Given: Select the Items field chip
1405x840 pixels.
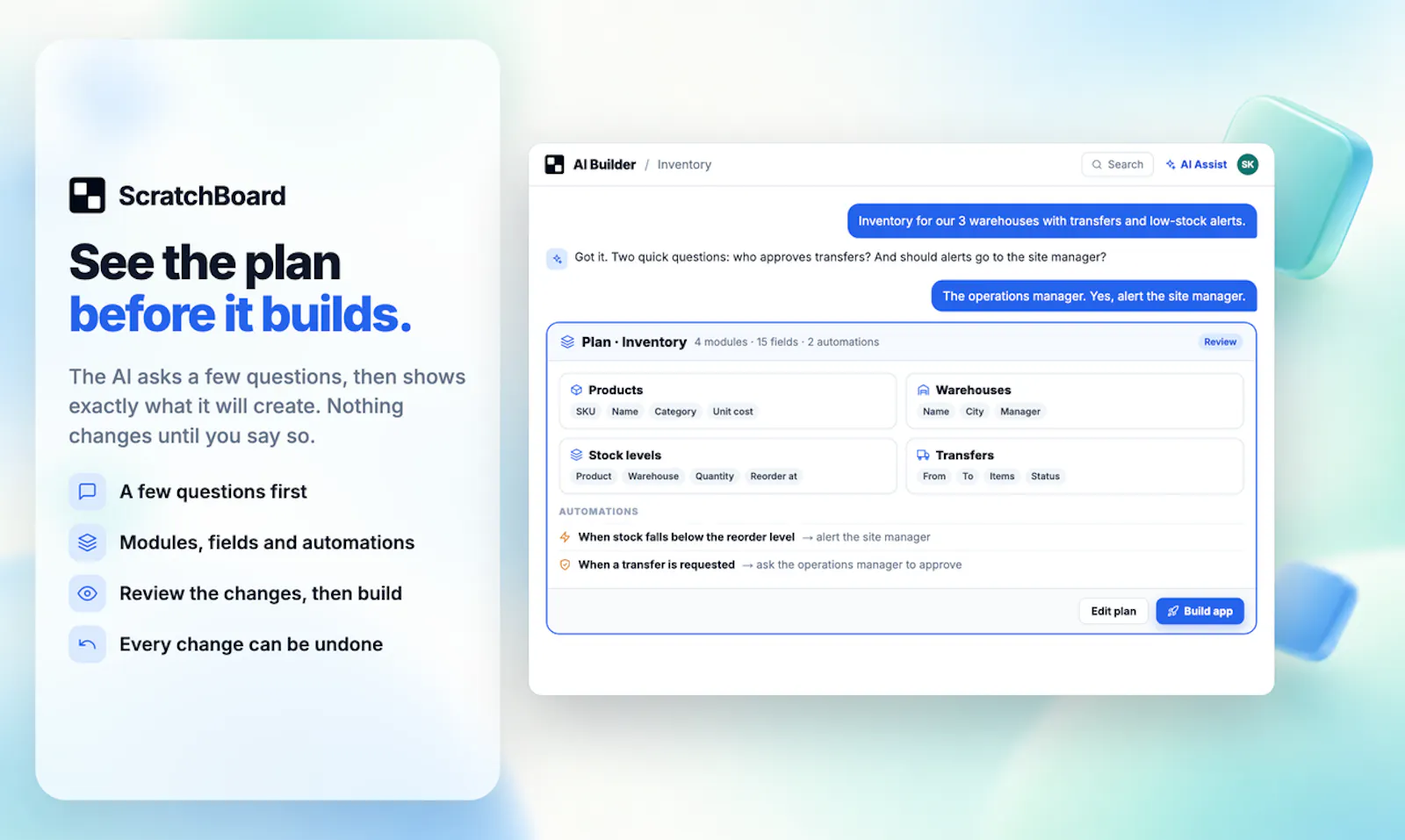Looking at the screenshot, I should [x=1002, y=477].
